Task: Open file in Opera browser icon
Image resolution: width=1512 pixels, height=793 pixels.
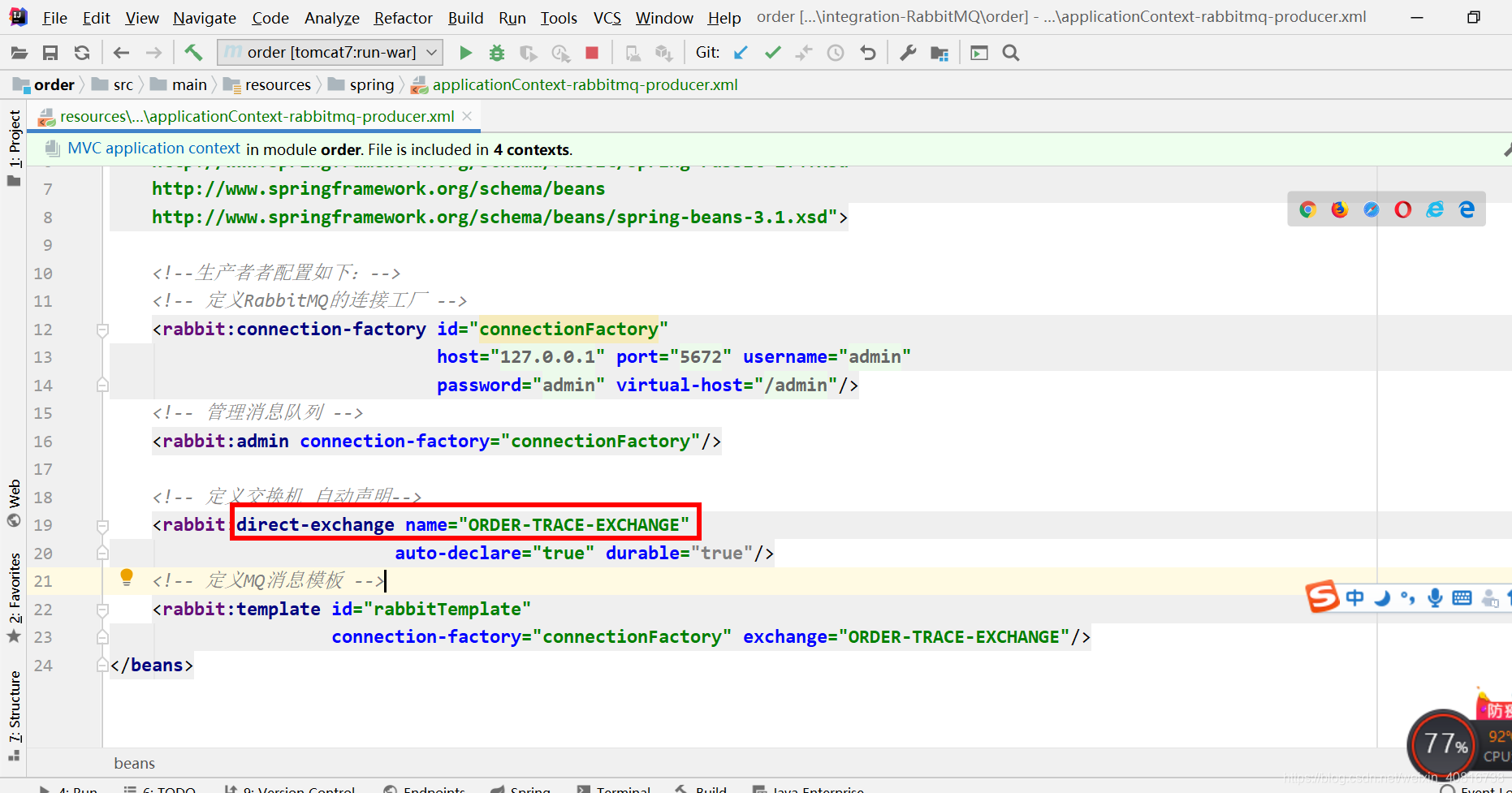Action: [1402, 209]
